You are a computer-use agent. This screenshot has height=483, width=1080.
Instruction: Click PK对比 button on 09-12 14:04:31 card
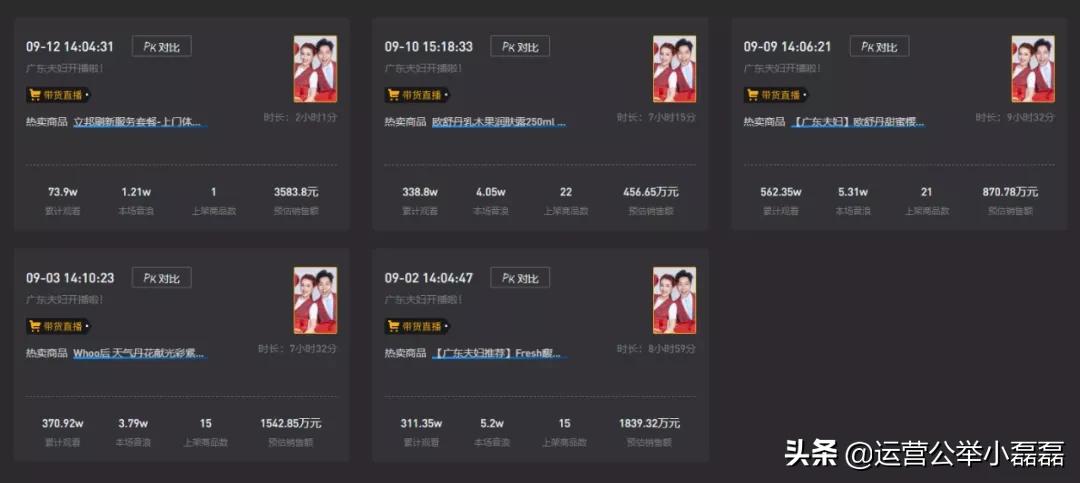tap(161, 46)
